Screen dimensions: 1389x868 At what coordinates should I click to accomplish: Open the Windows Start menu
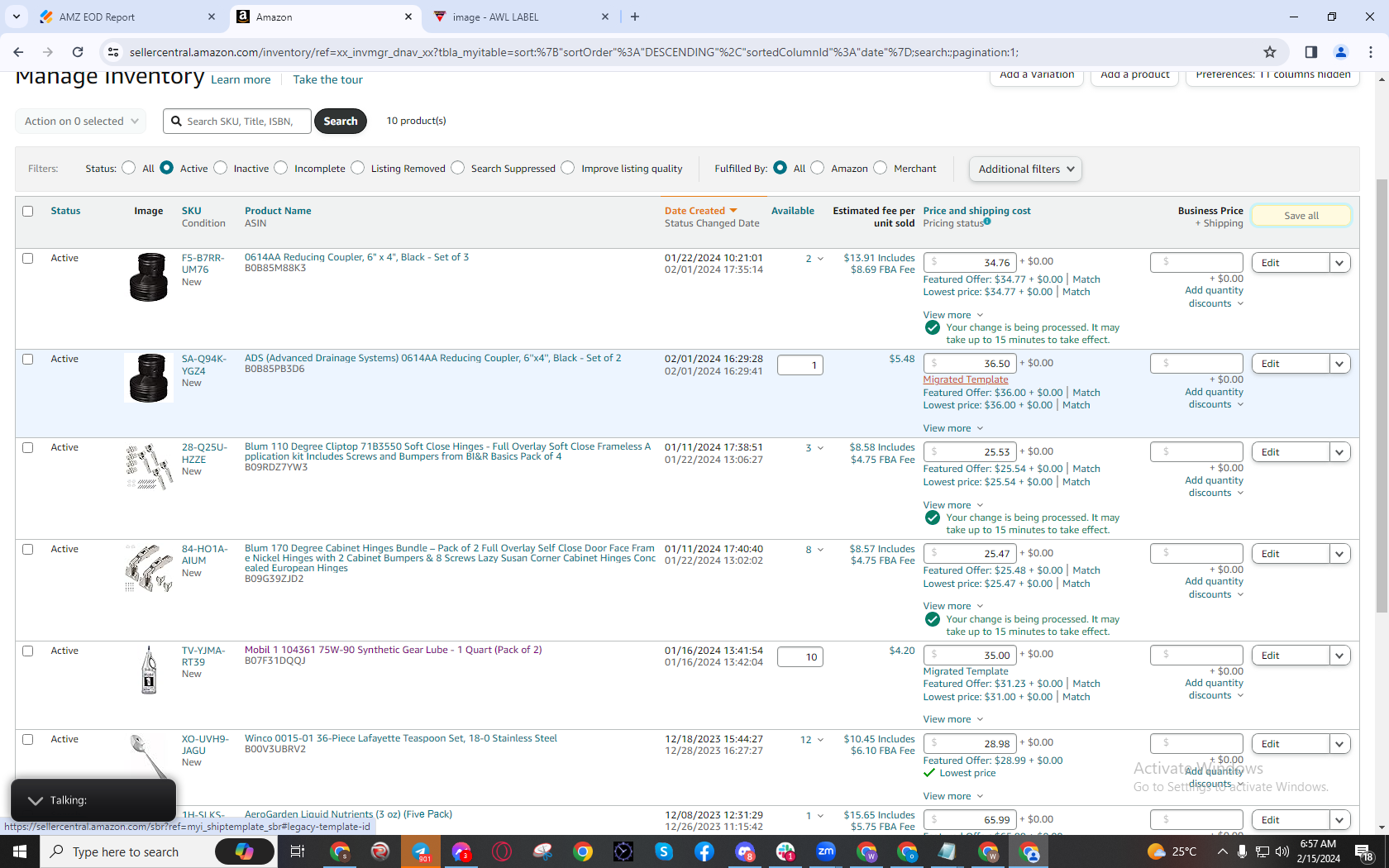20,851
